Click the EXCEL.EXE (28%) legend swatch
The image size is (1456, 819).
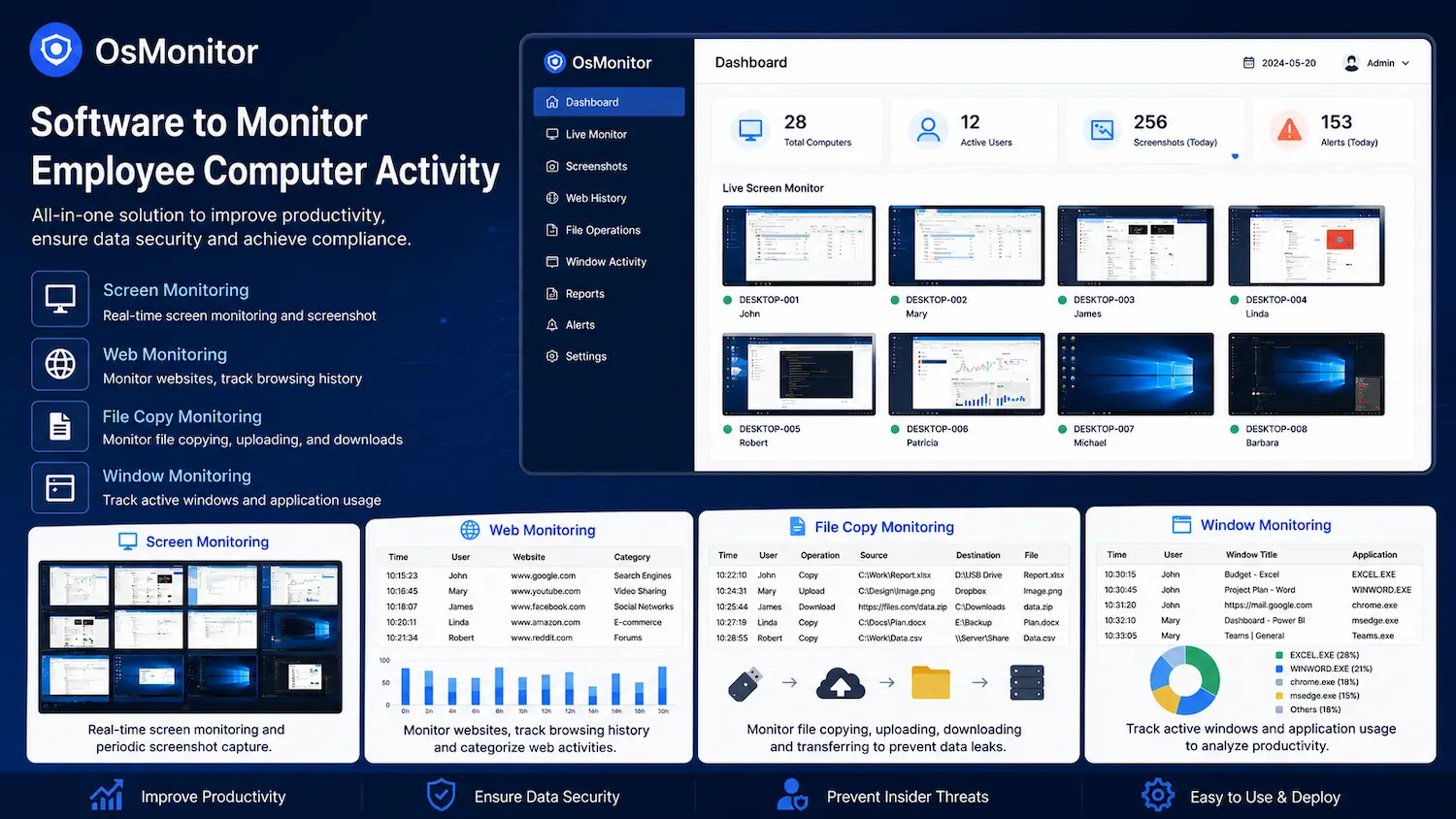tap(1279, 655)
